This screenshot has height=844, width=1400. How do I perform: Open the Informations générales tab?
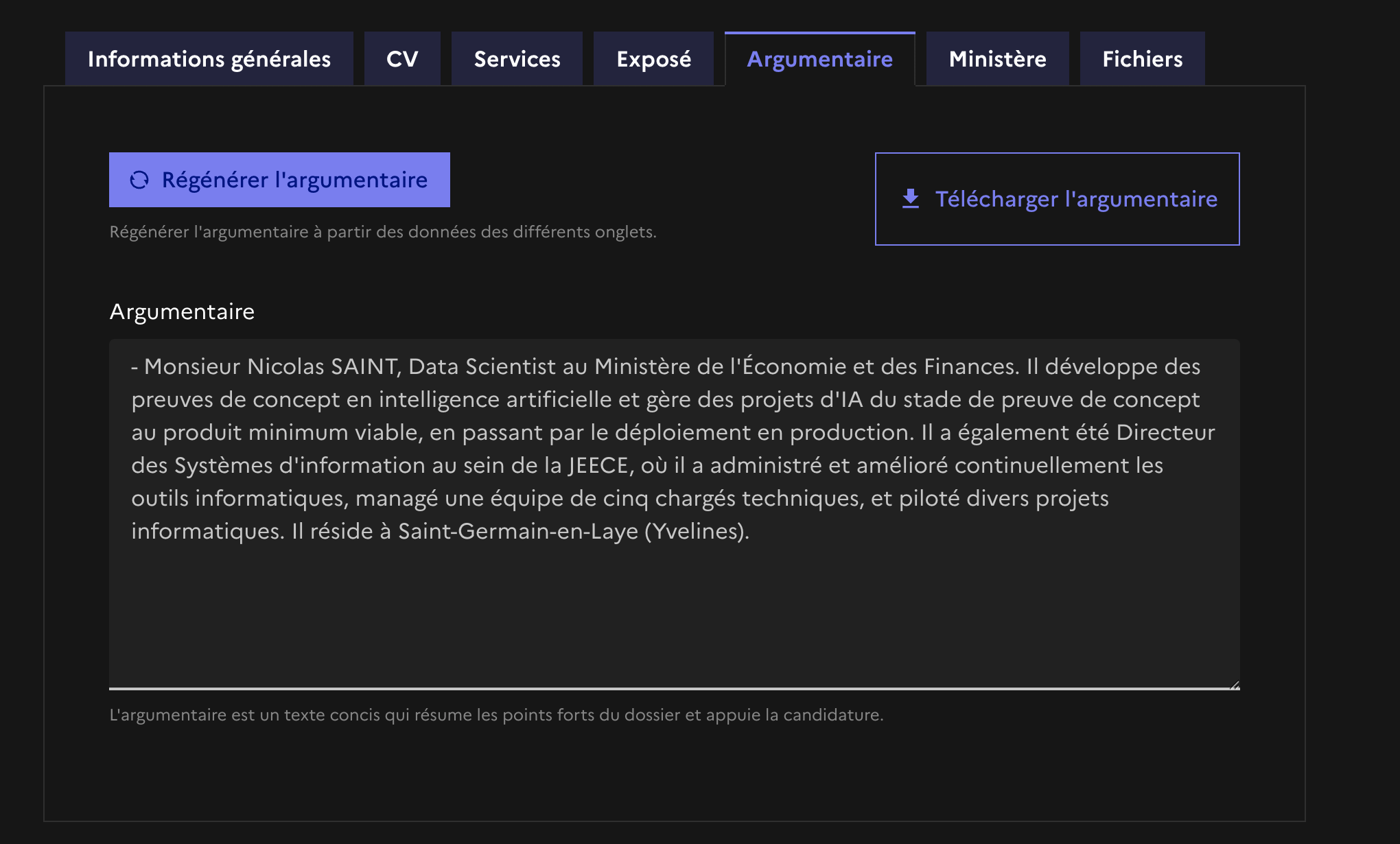(x=209, y=59)
